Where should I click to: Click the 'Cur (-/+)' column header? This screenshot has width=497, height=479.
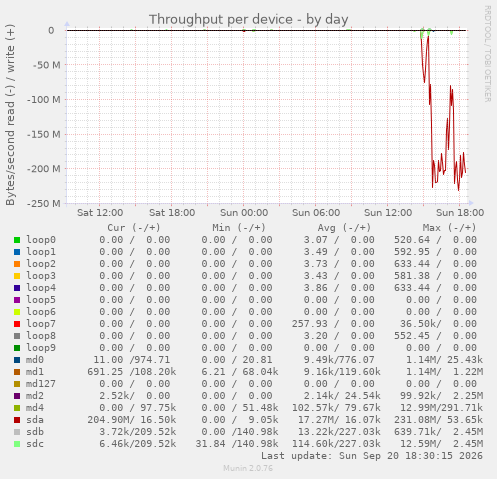[x=134, y=228]
